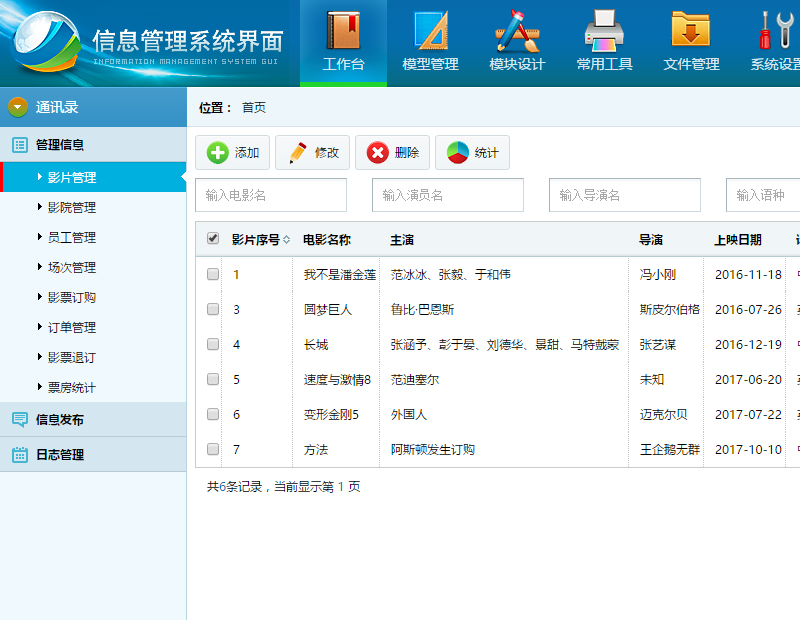Screen dimensions: 800x620
Task: Check the row for 方法
Action: pos(213,449)
